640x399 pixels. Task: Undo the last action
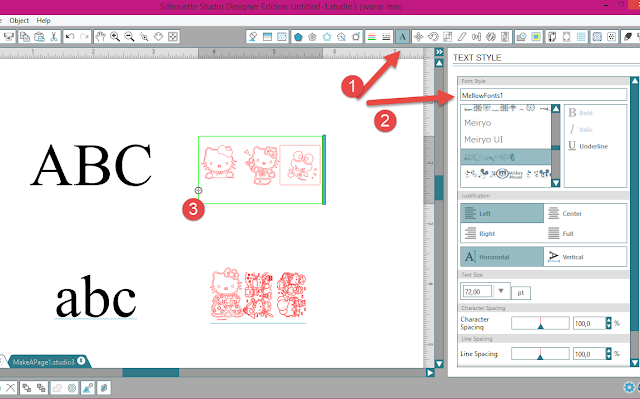(x=70, y=37)
